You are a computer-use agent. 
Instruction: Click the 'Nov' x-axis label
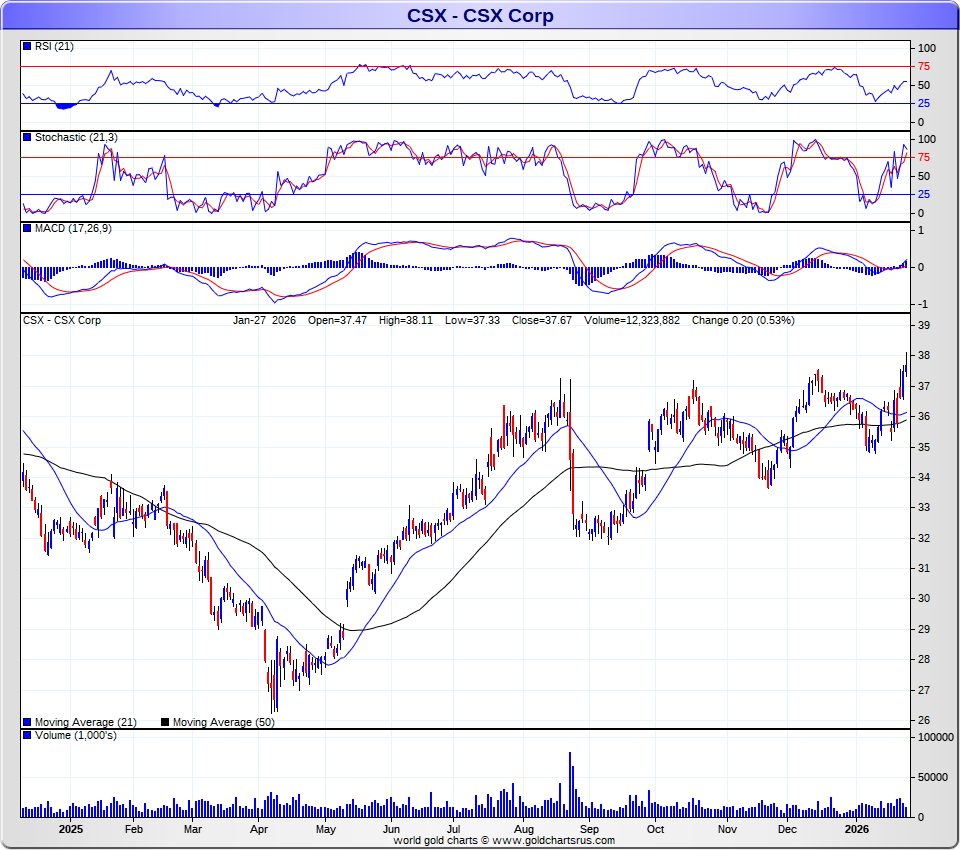(727, 829)
